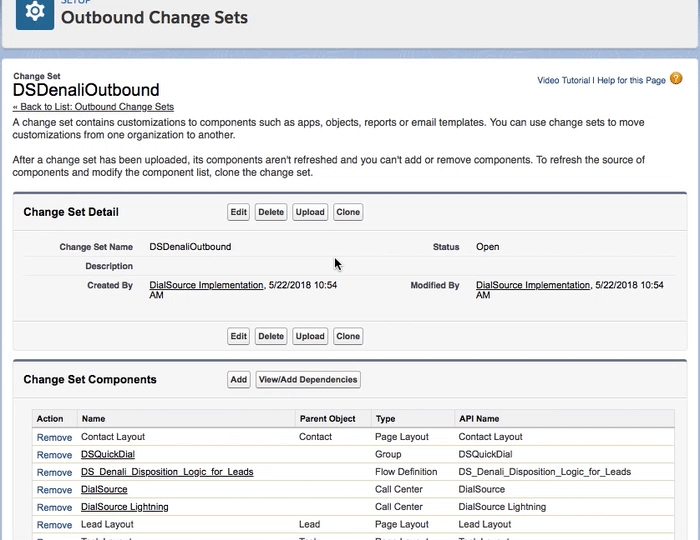Click the top Upload button
Viewport: 700px width, 540px height.
click(310, 212)
